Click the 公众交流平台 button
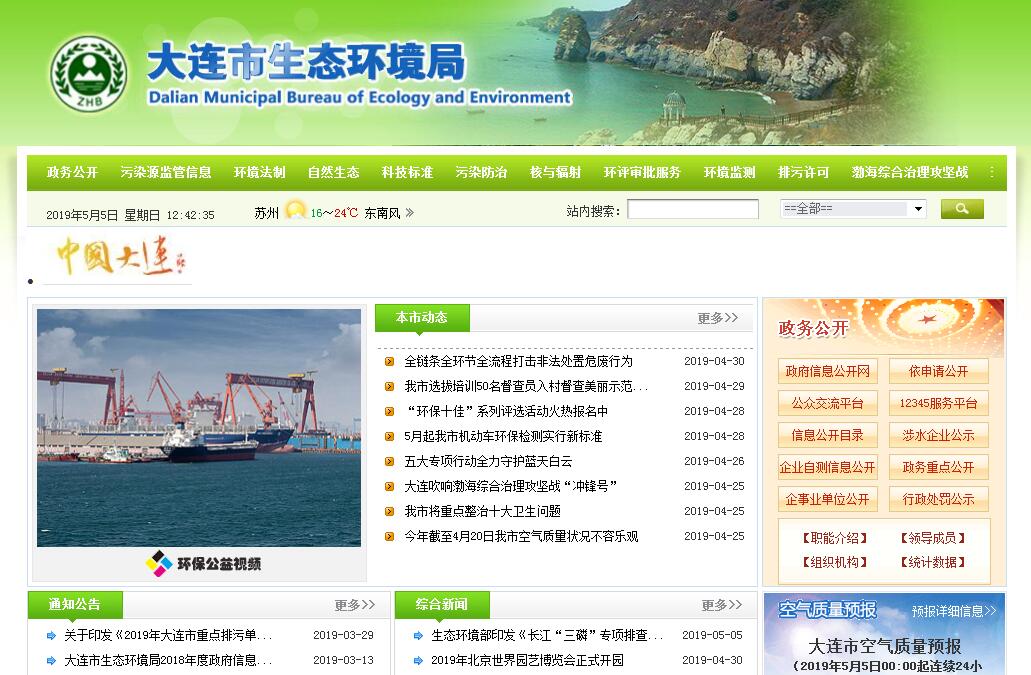 (x=828, y=403)
